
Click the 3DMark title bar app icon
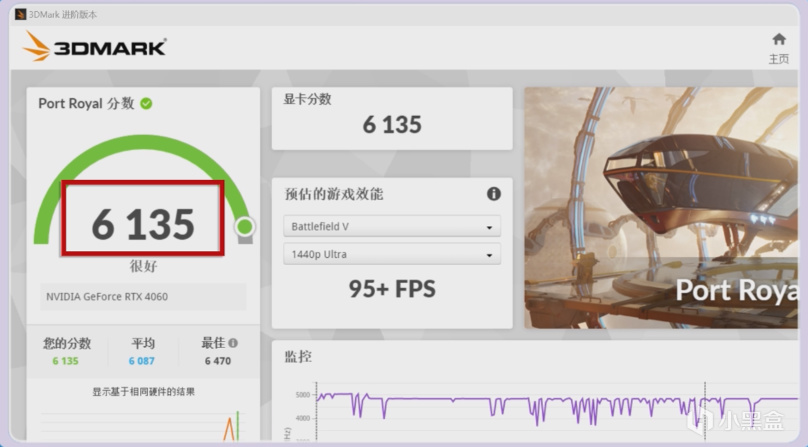[x=20, y=14]
